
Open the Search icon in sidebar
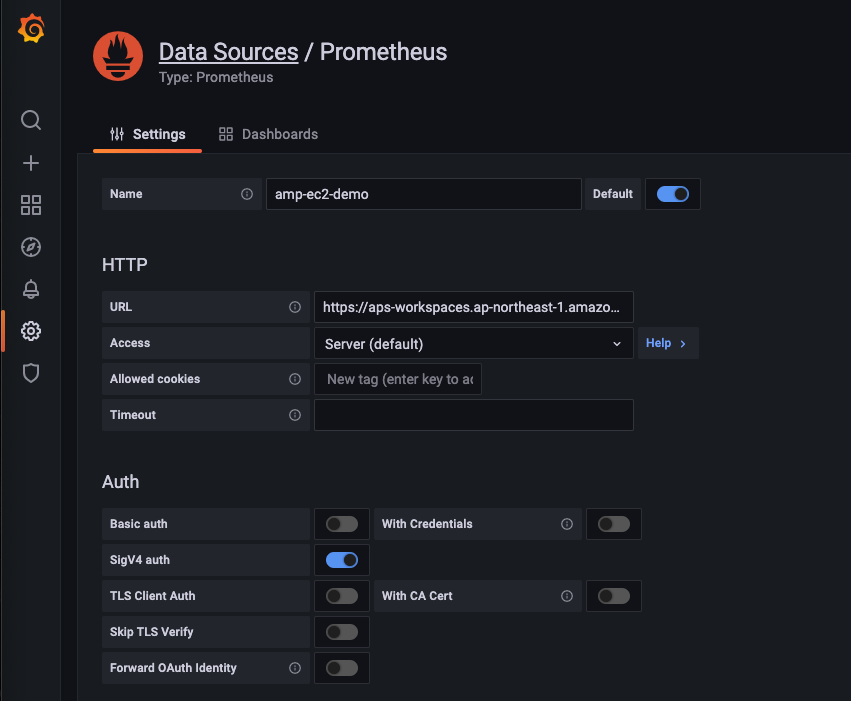pyautogui.click(x=31, y=121)
